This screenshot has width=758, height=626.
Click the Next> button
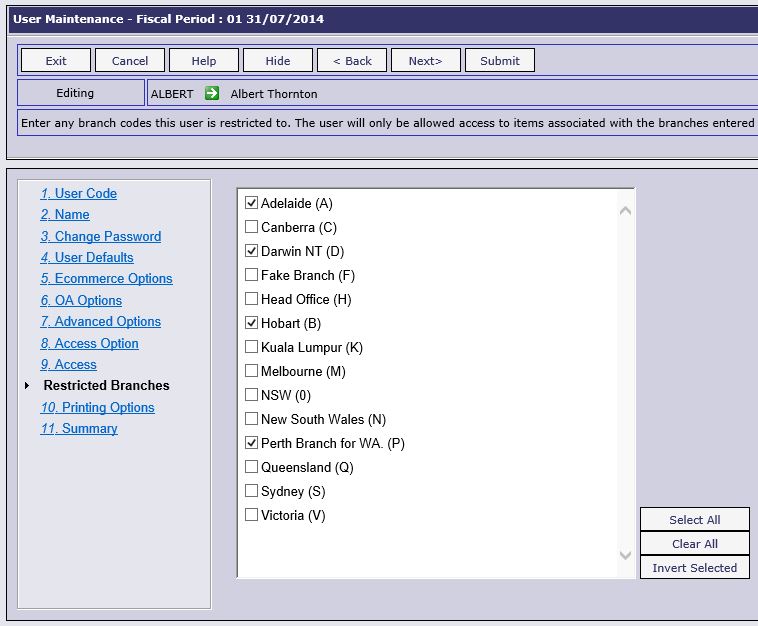coord(425,61)
